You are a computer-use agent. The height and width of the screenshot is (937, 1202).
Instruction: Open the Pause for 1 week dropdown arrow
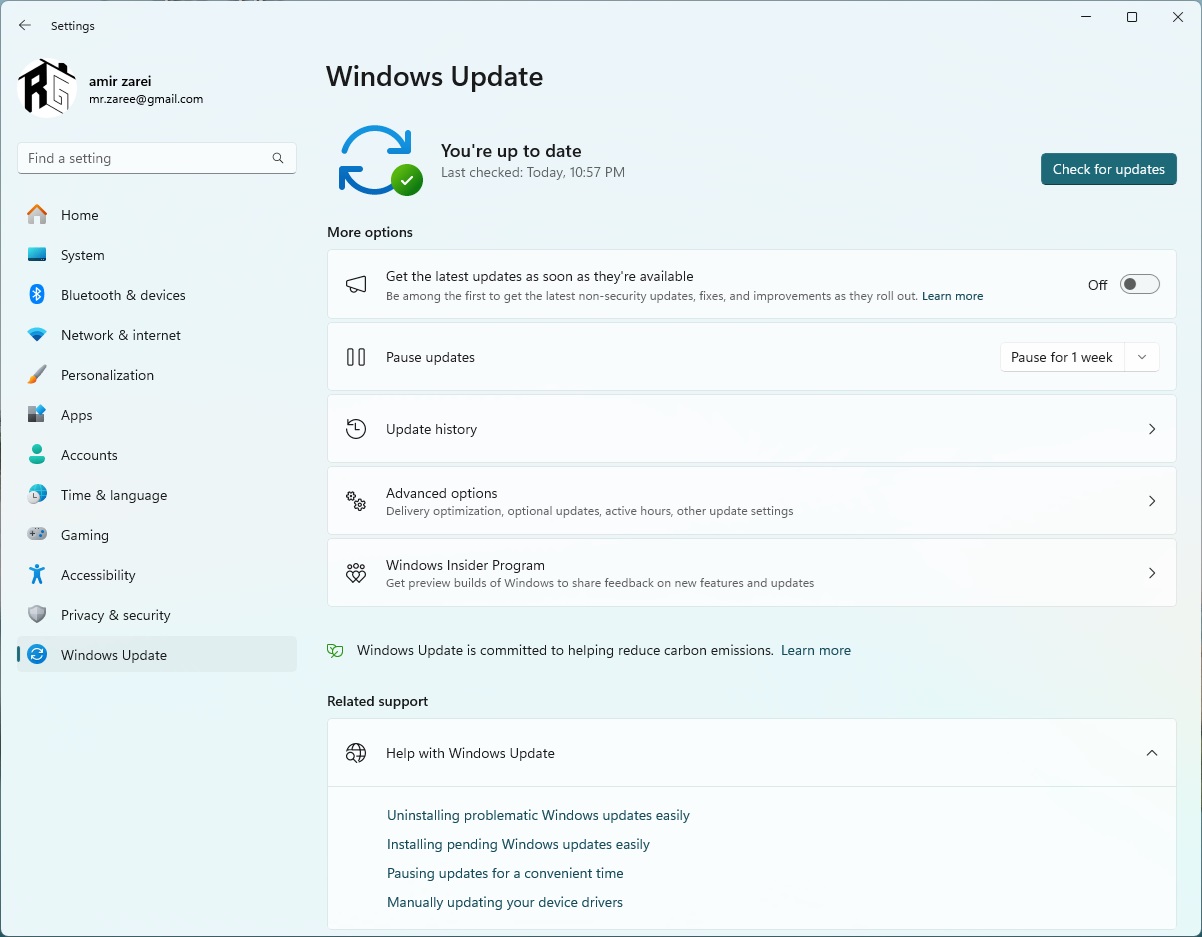pyautogui.click(x=1142, y=357)
